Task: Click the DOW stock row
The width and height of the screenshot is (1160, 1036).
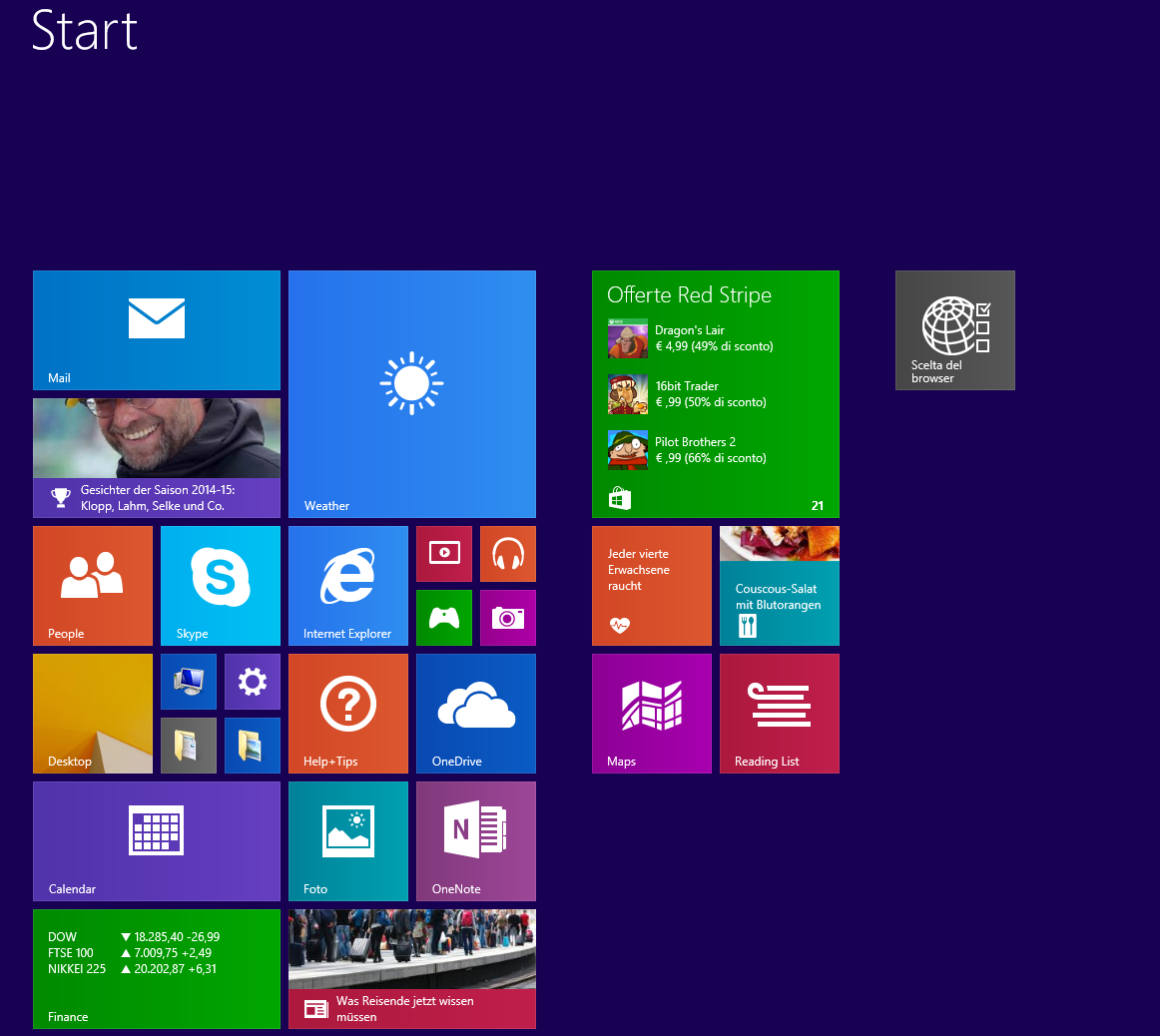Action: (134, 937)
